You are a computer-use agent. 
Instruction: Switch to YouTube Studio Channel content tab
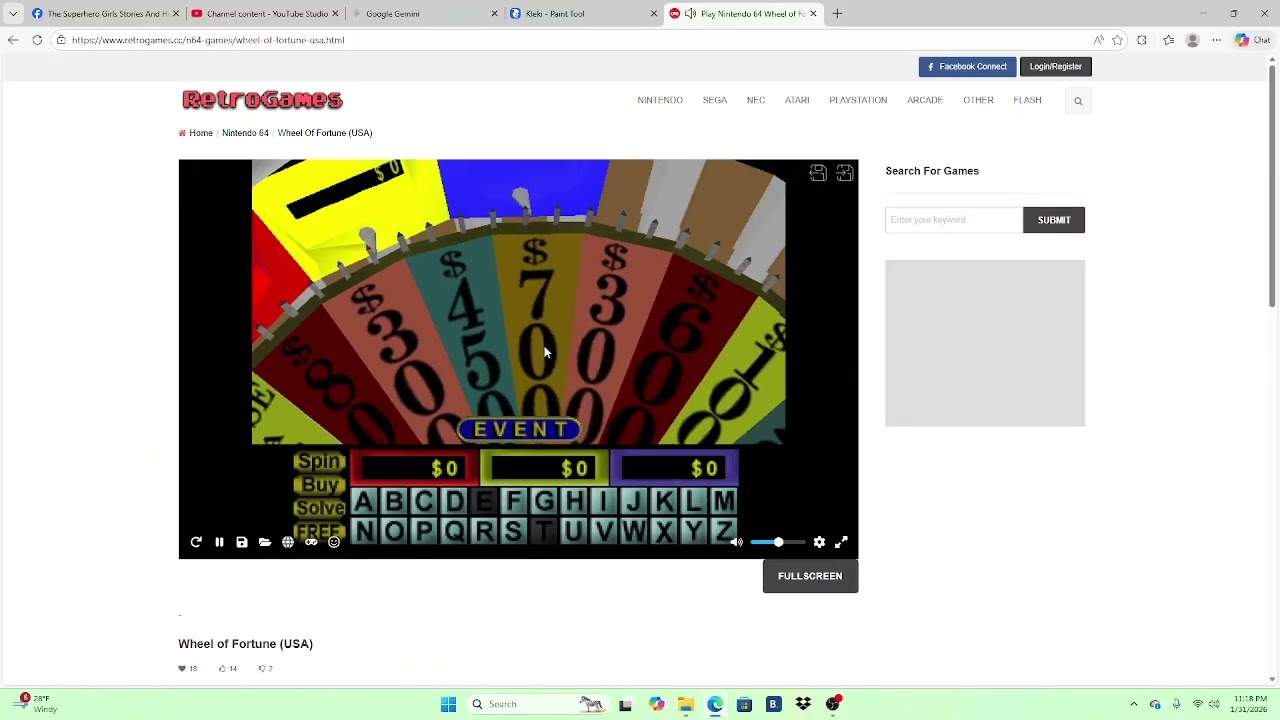264,14
